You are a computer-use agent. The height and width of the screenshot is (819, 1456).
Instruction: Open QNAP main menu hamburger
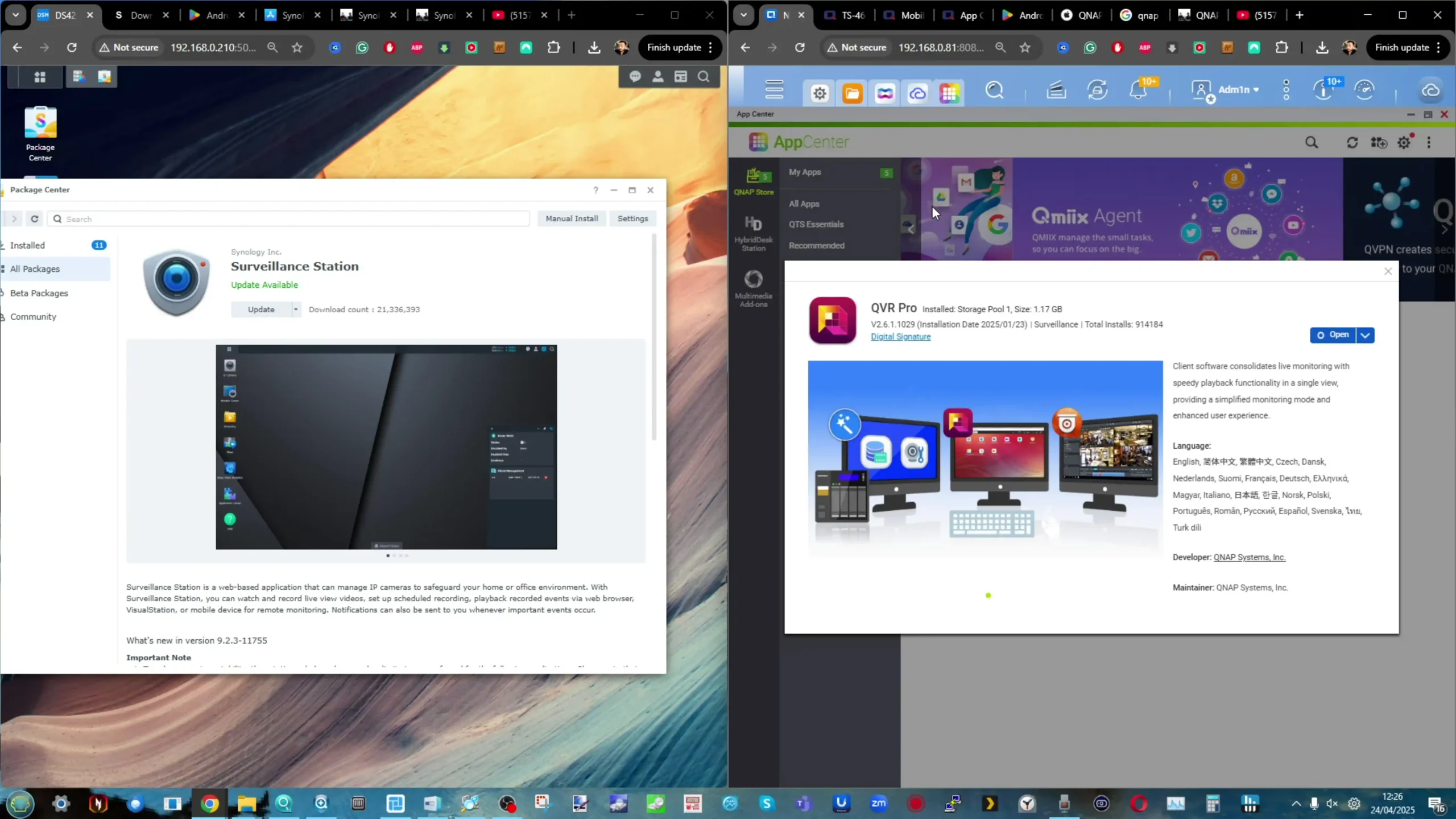[x=774, y=90]
